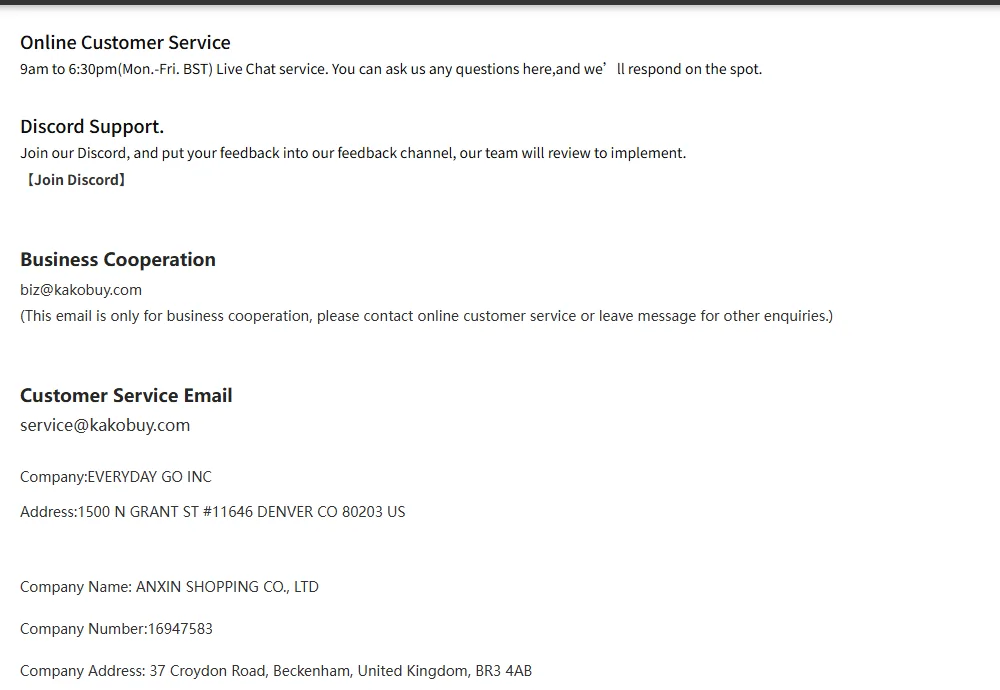Click the service@kakobuy.com email address
1000x690 pixels.
click(x=105, y=425)
